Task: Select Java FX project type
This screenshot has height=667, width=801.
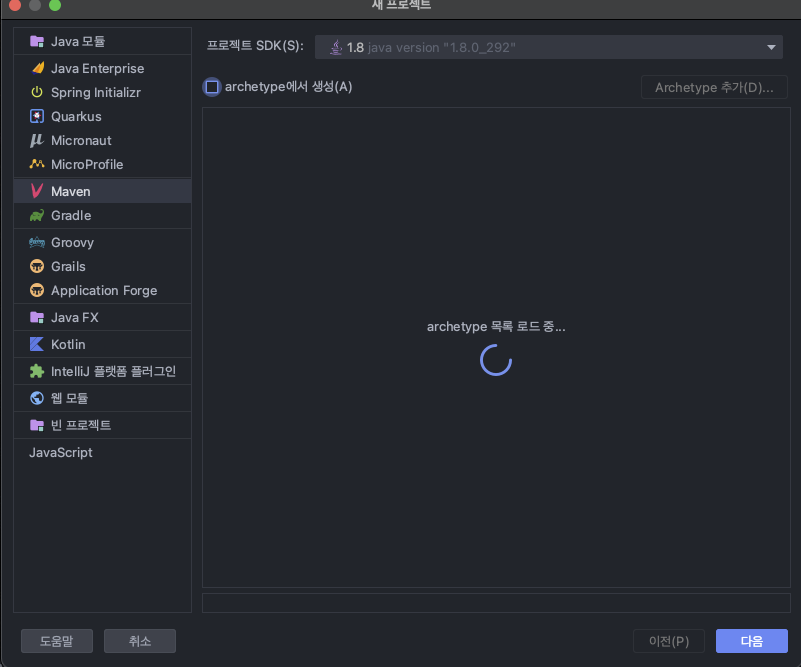Action: pos(103,318)
